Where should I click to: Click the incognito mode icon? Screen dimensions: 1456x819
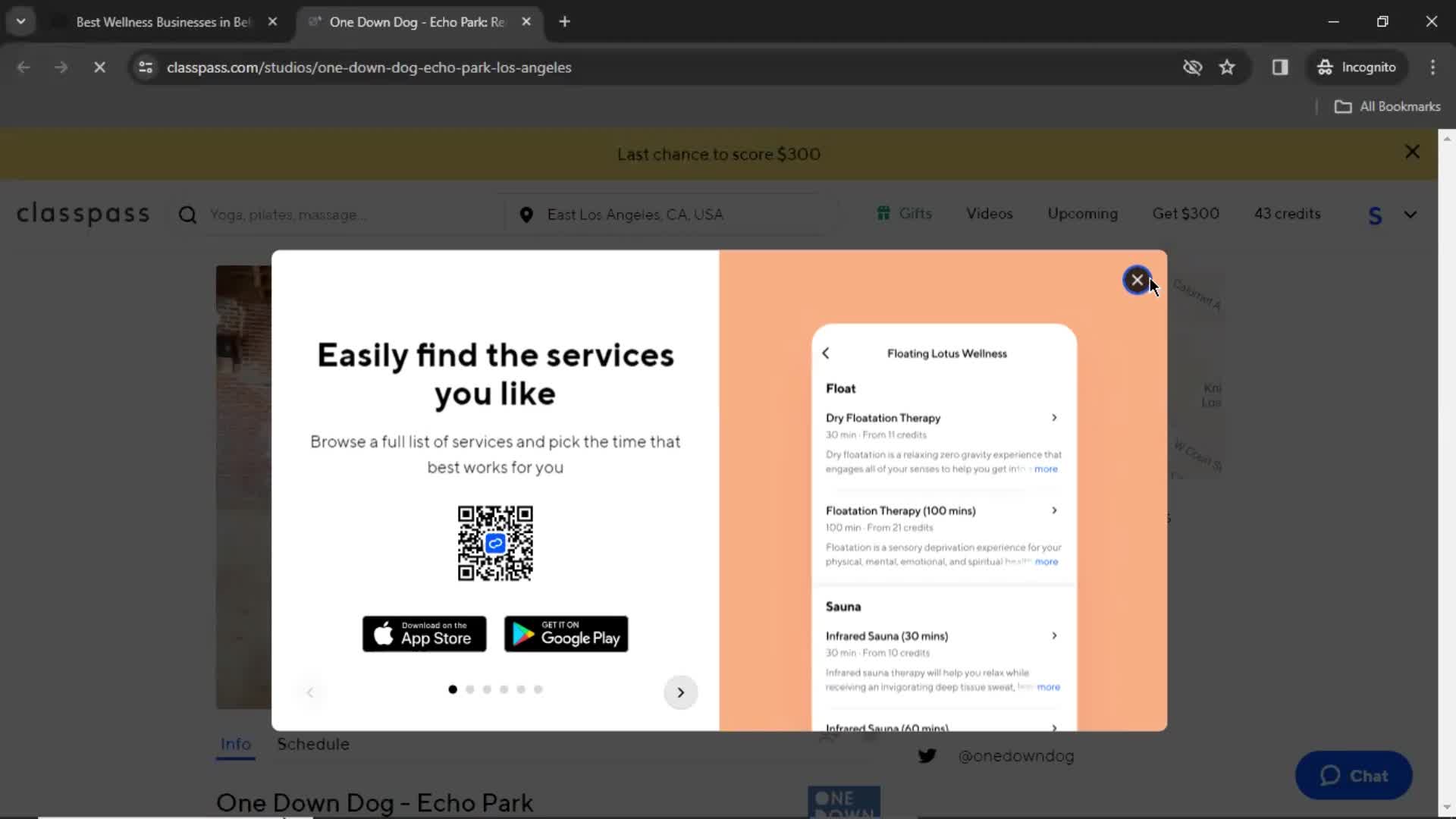coord(1324,67)
